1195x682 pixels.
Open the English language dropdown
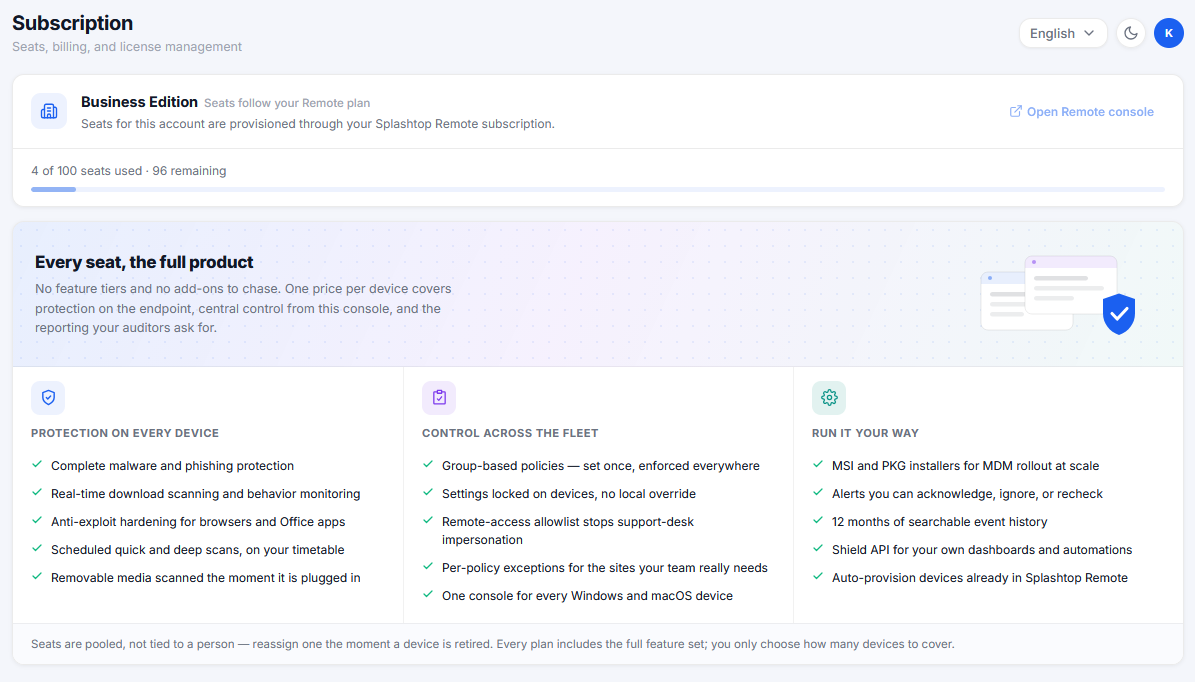[x=1062, y=34]
